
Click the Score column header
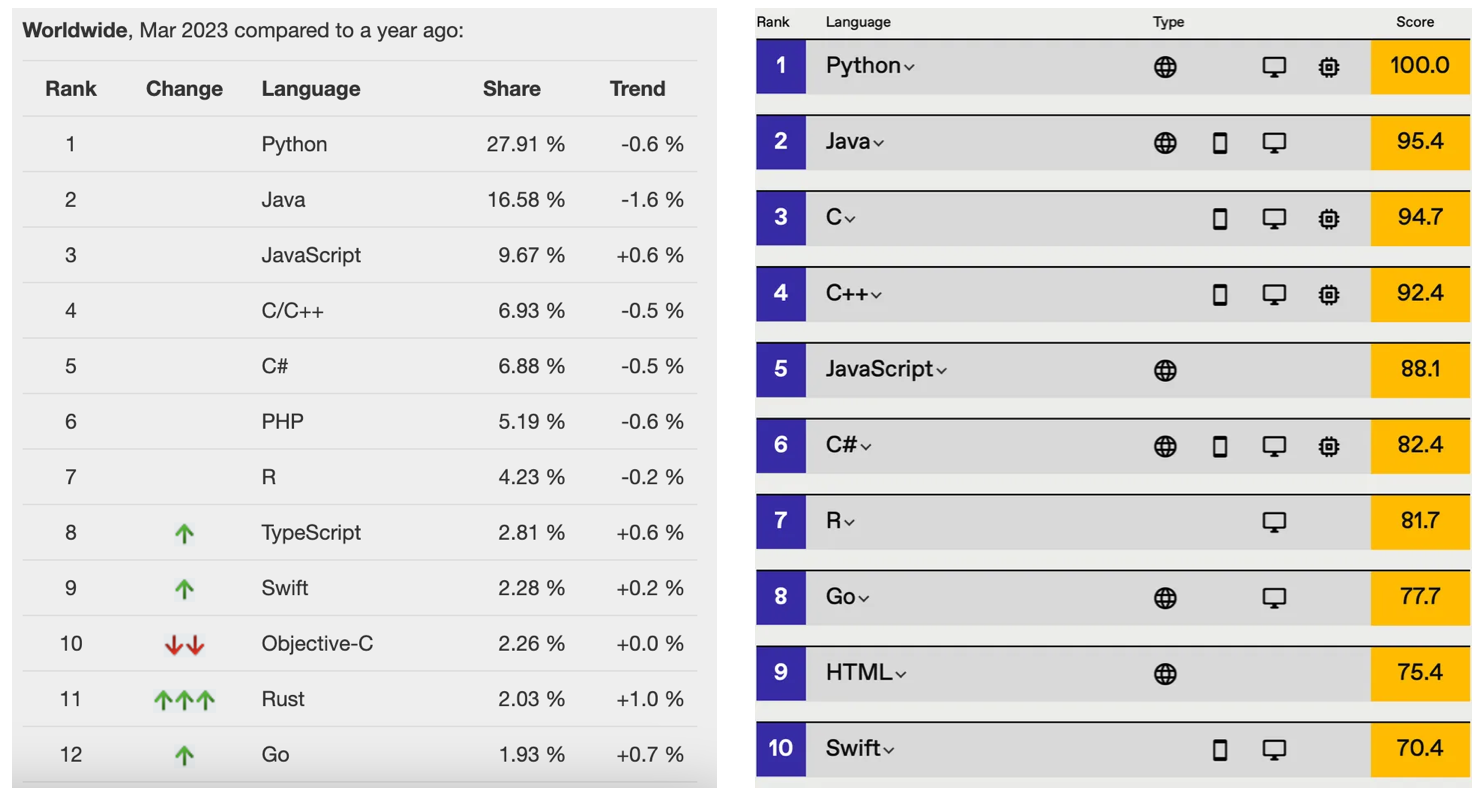point(1417,22)
